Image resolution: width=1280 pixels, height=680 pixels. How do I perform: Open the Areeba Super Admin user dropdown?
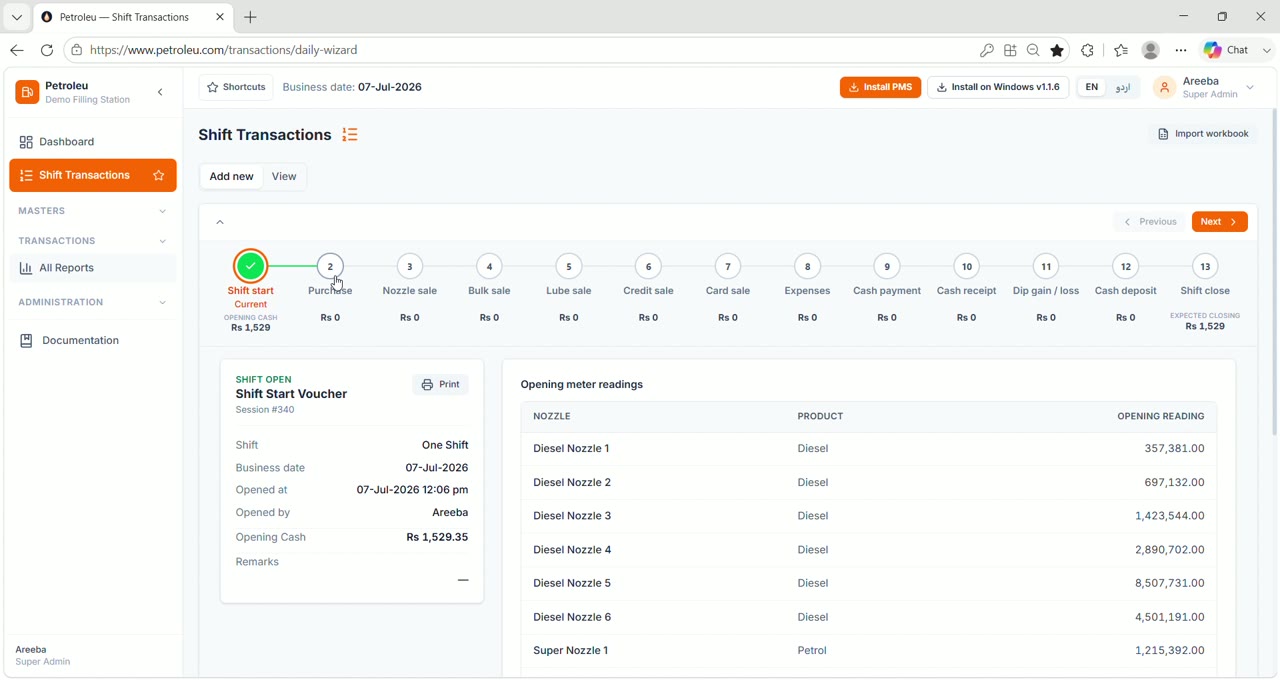click(x=1204, y=87)
